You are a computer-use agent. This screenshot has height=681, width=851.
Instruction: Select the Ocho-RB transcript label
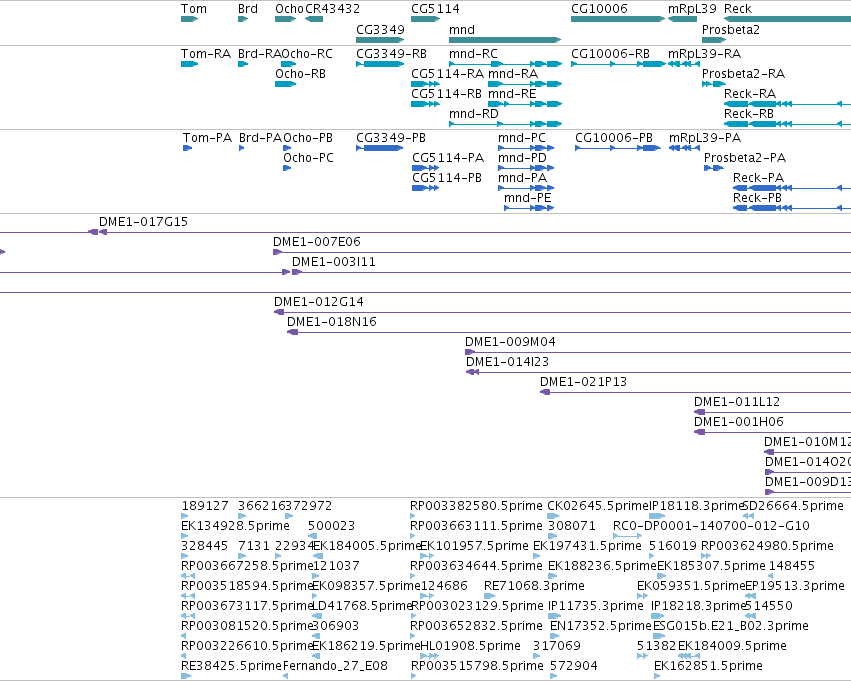point(300,74)
